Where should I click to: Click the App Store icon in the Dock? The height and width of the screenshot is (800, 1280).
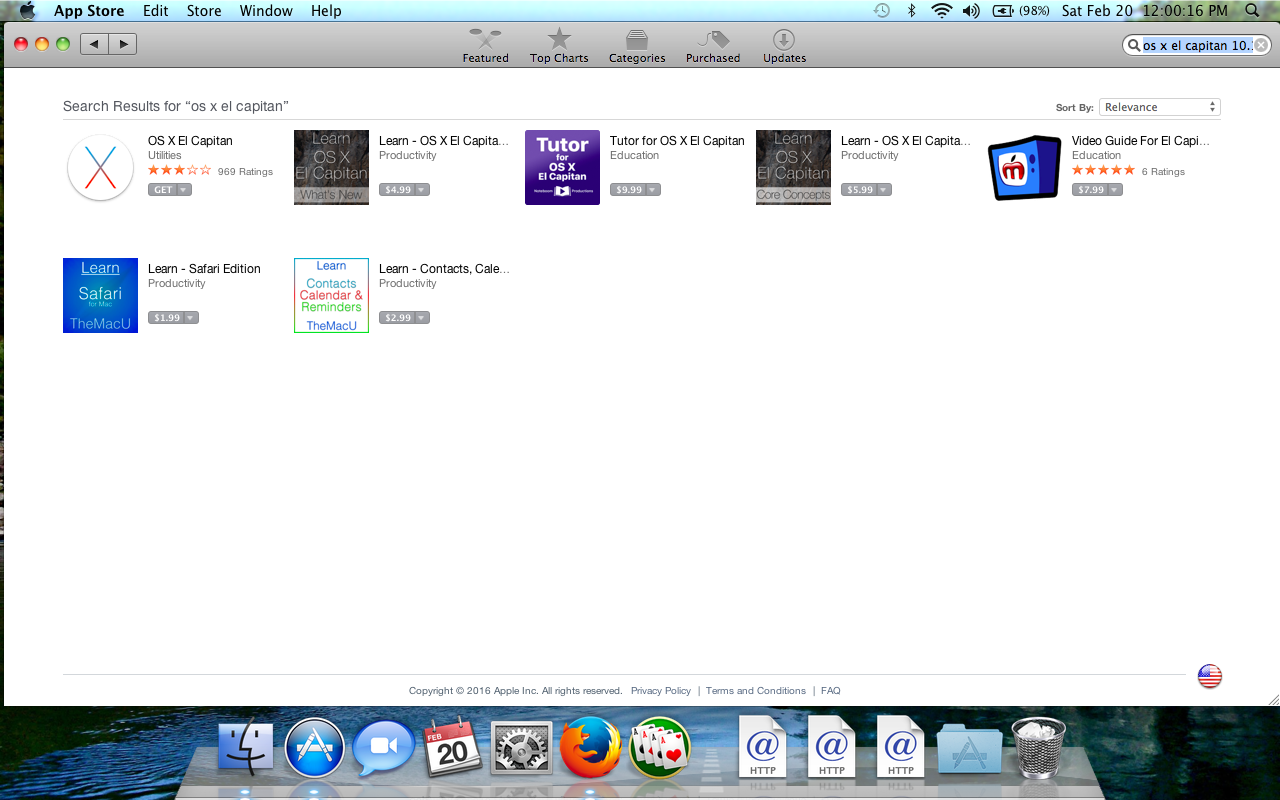click(315, 748)
